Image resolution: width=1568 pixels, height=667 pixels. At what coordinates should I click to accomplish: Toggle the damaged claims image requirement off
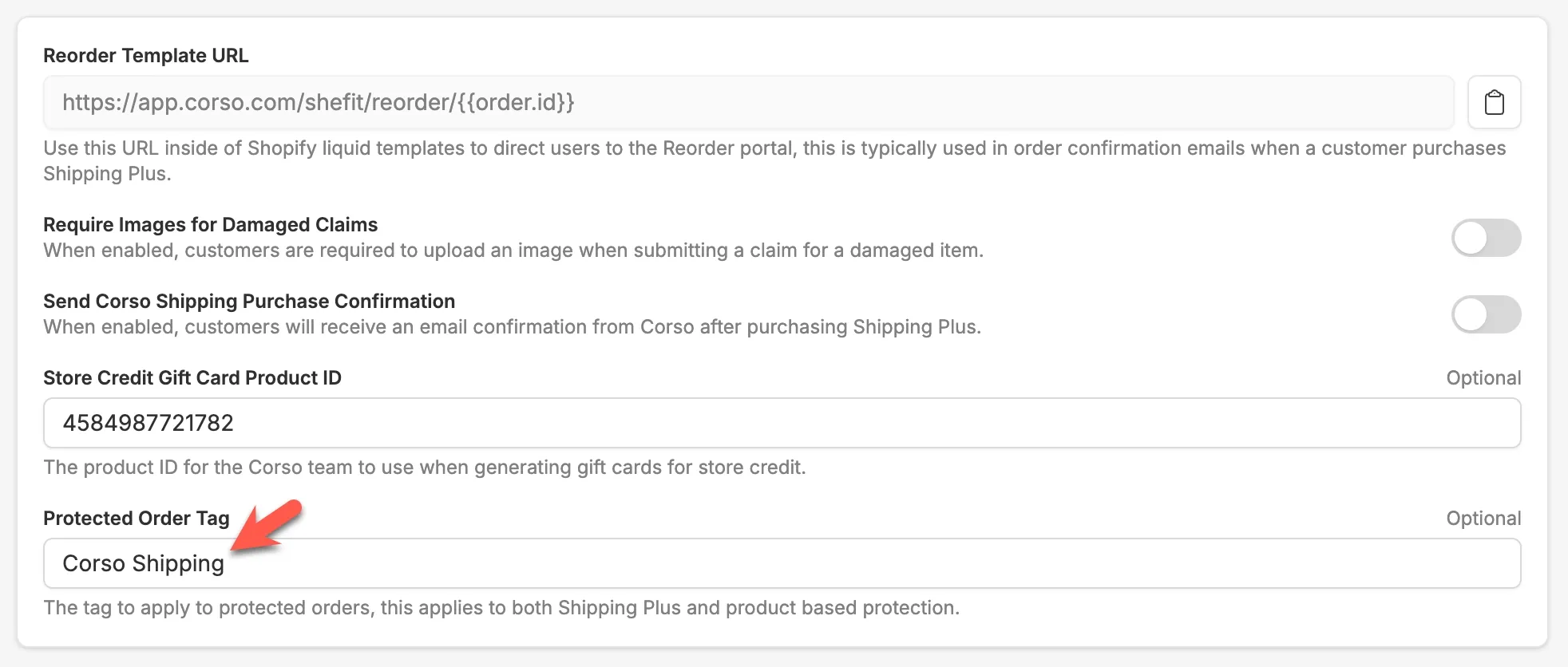tap(1487, 237)
